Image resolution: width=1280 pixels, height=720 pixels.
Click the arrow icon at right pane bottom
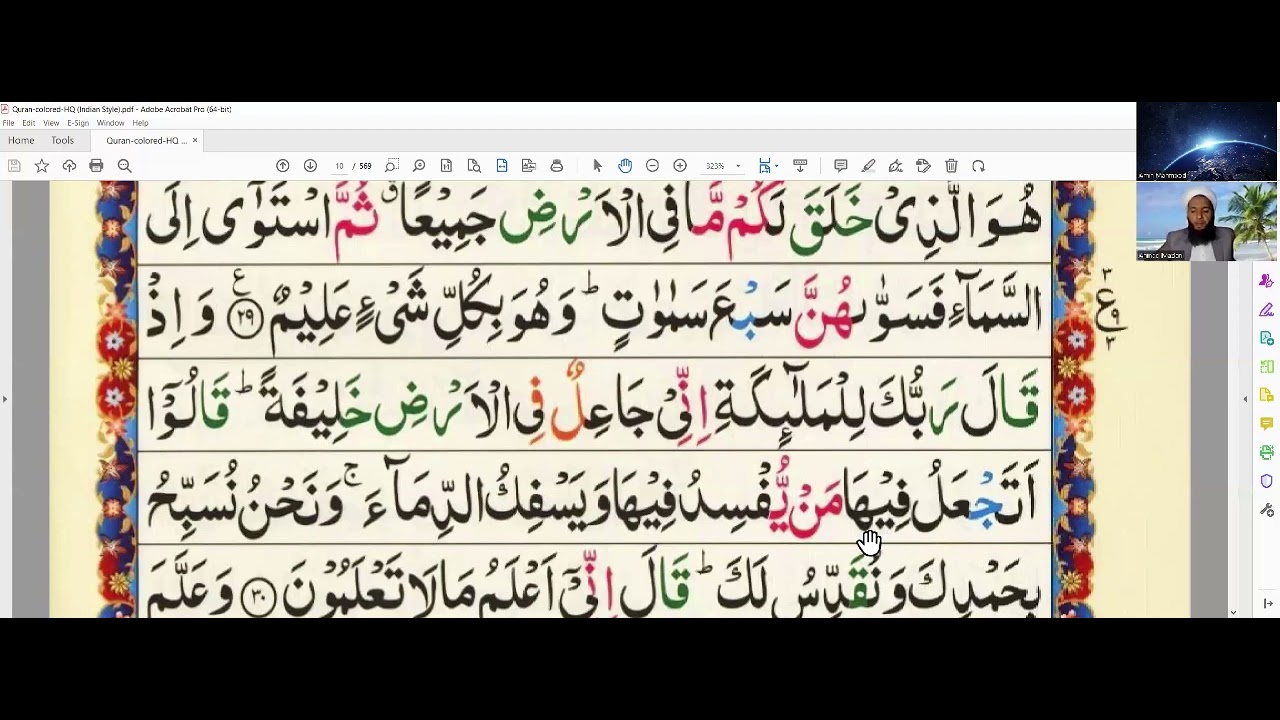pyautogui.click(x=1268, y=603)
